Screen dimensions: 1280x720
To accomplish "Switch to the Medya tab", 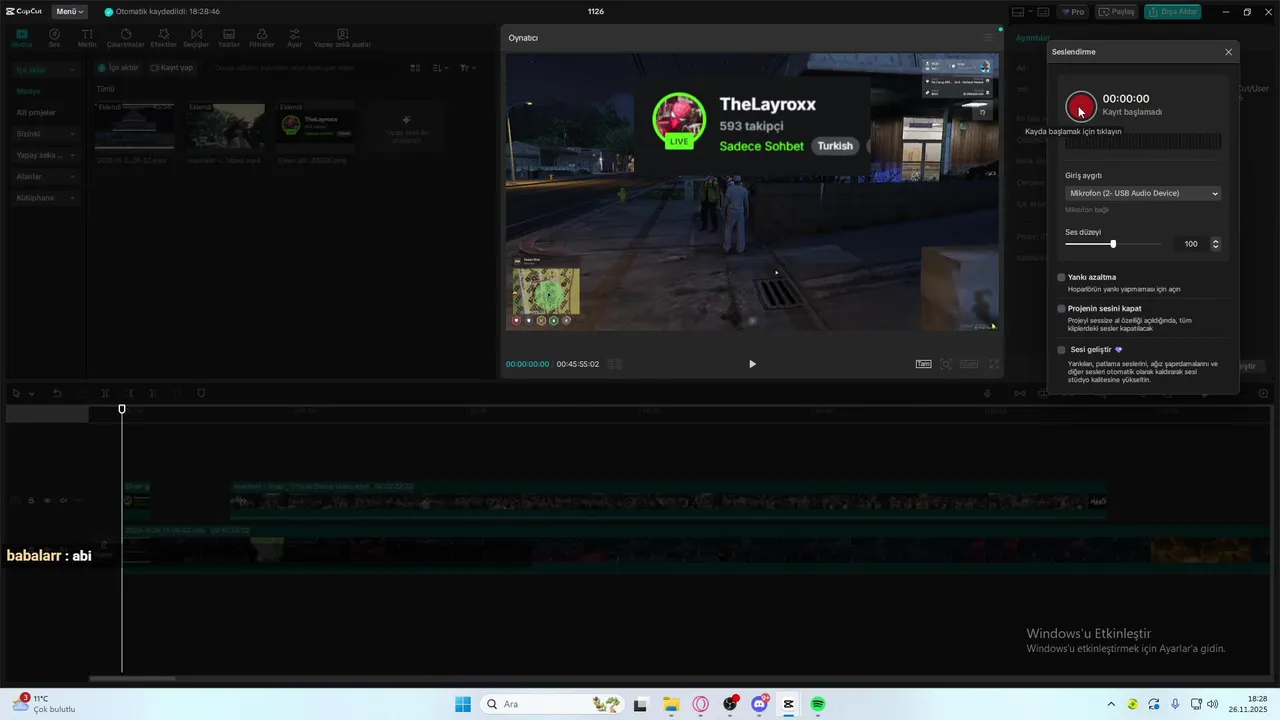I will pos(22,38).
